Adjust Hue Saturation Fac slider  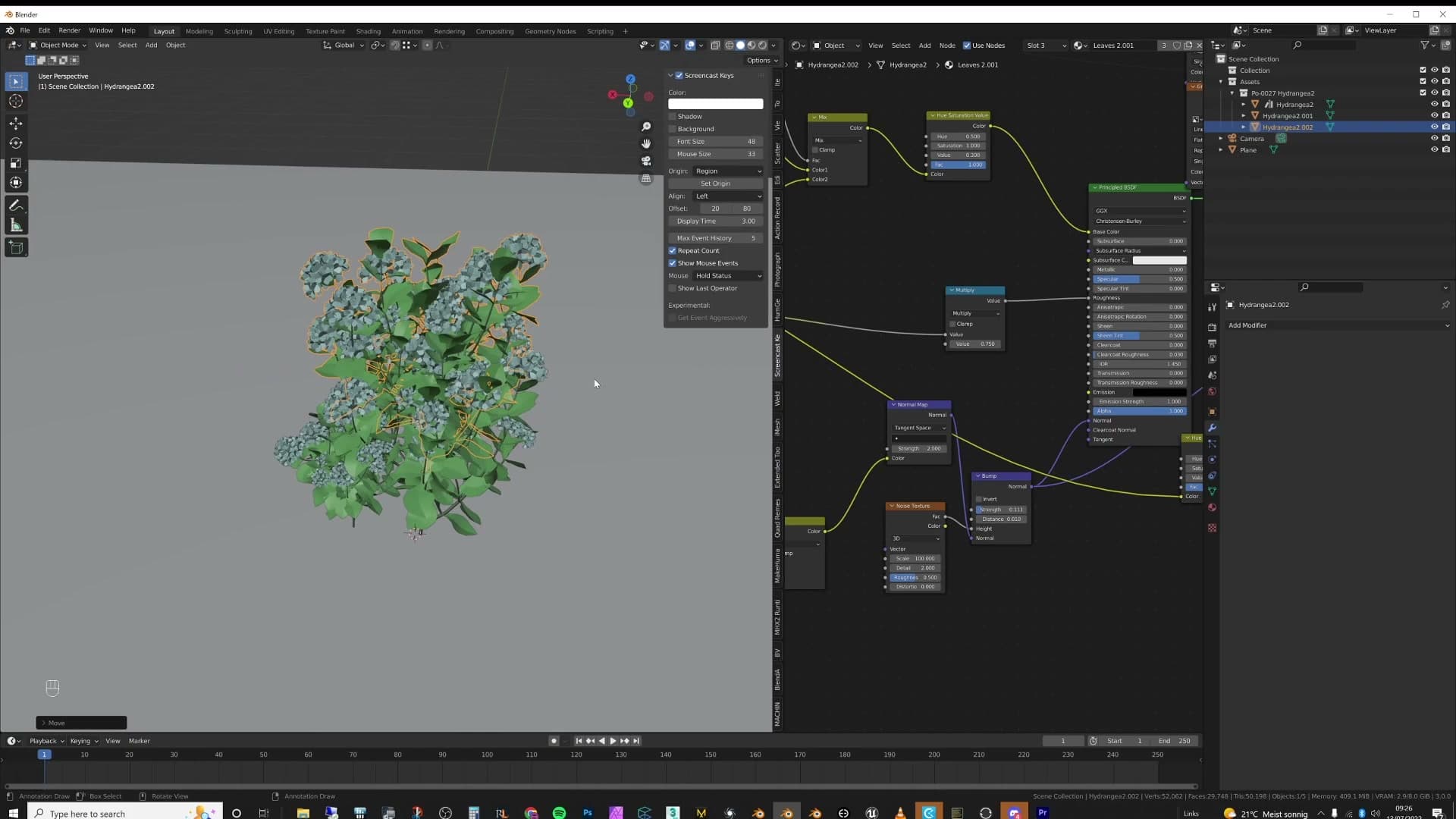pos(958,165)
